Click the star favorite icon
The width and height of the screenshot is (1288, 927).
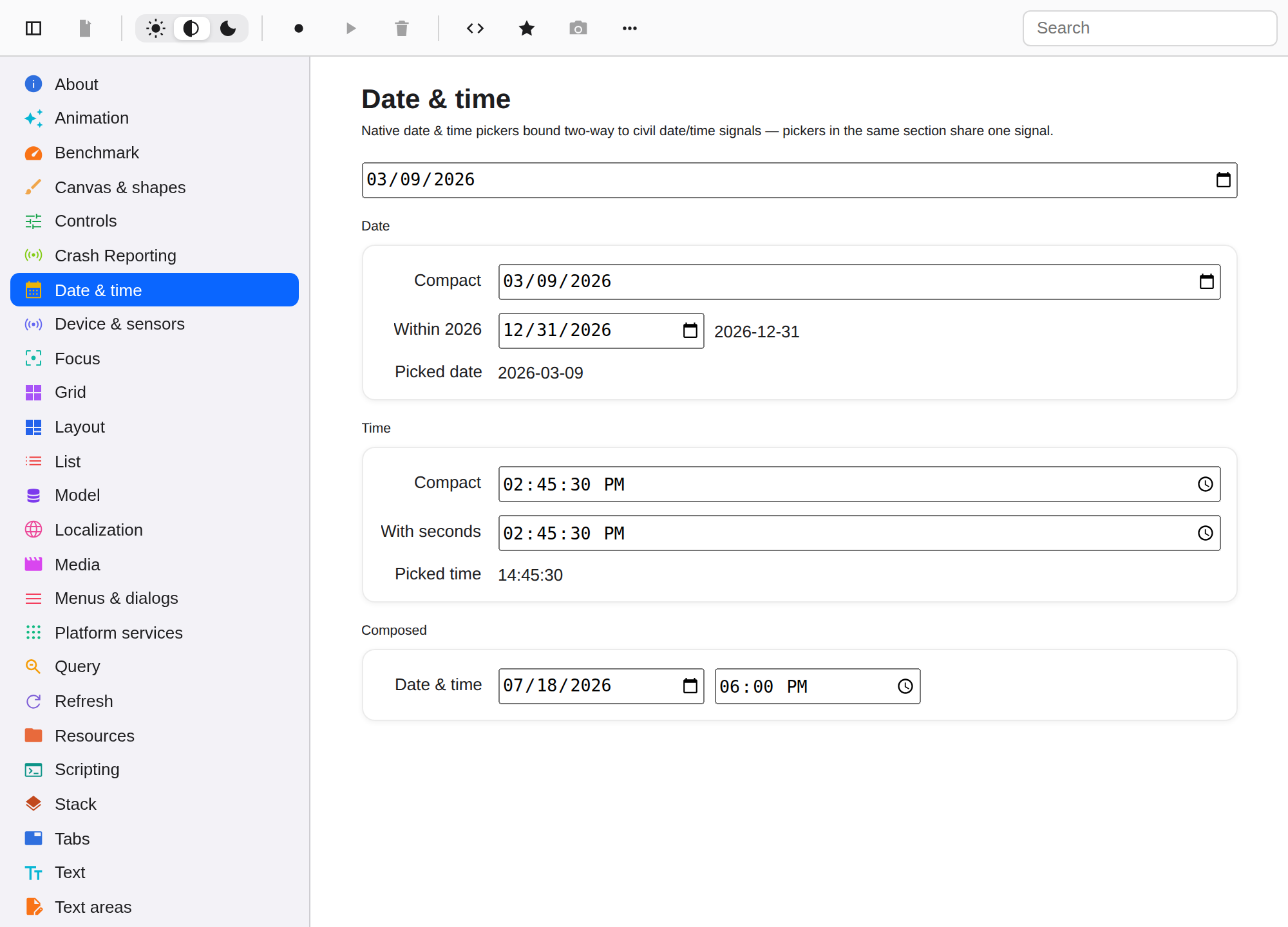[527, 28]
